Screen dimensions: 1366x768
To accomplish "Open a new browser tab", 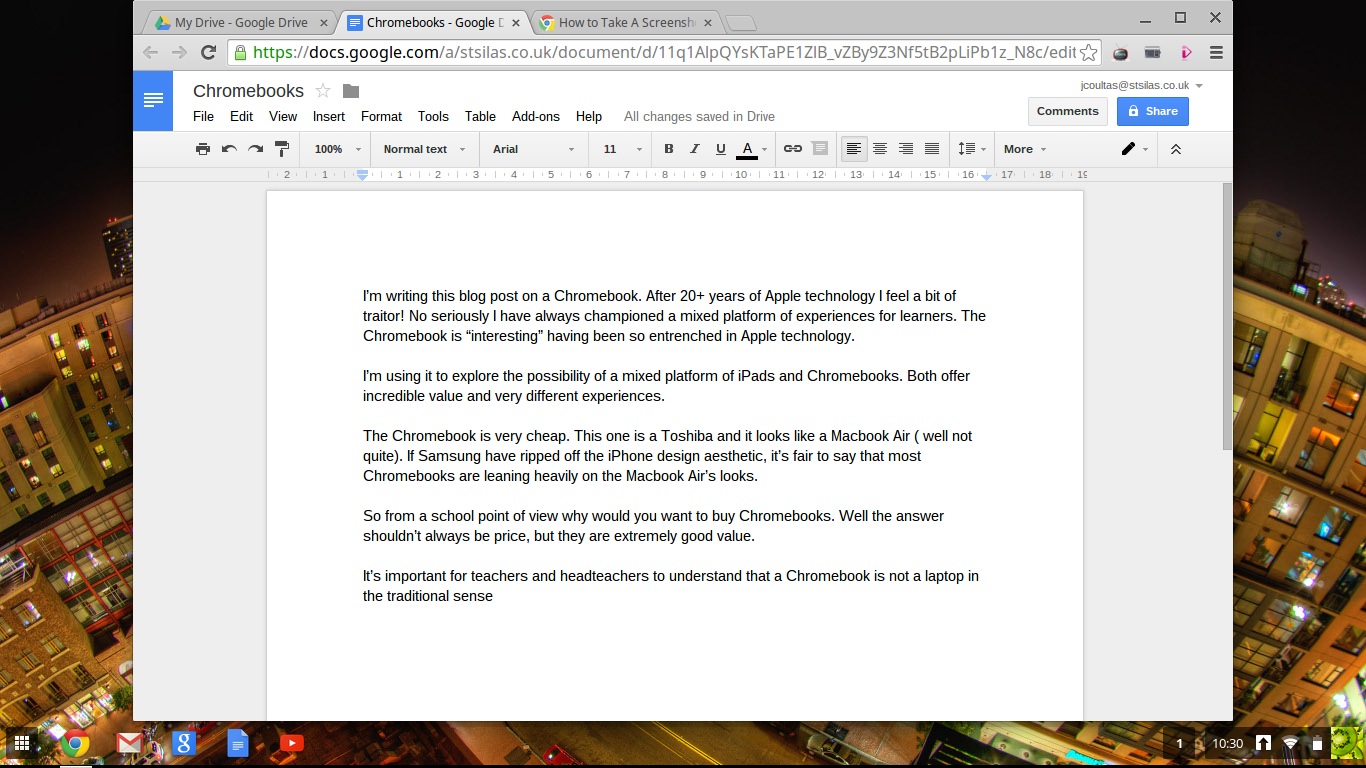I will click(740, 23).
